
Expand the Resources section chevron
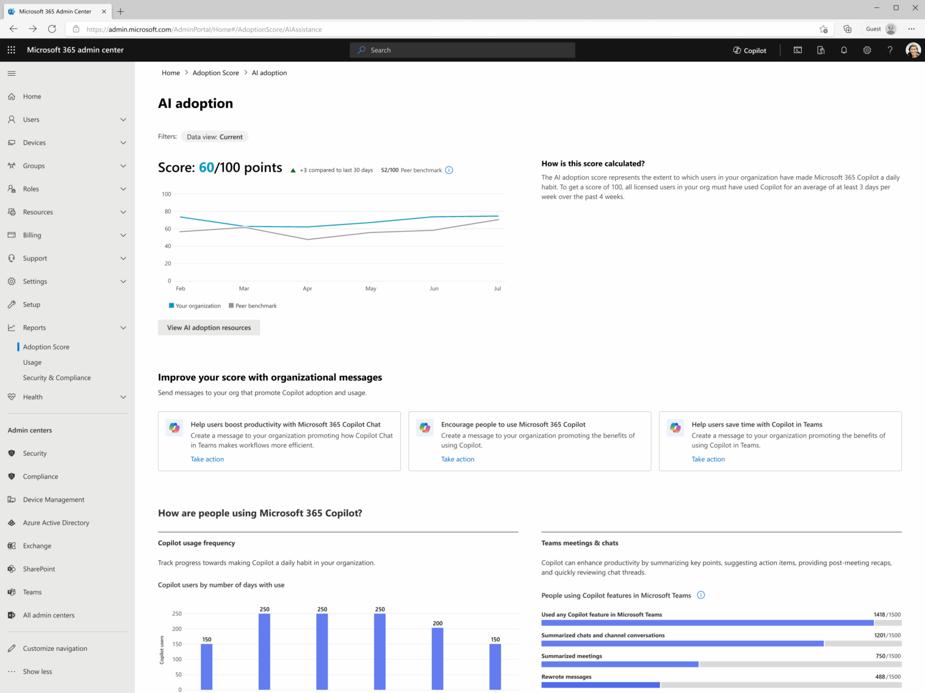[123, 212]
